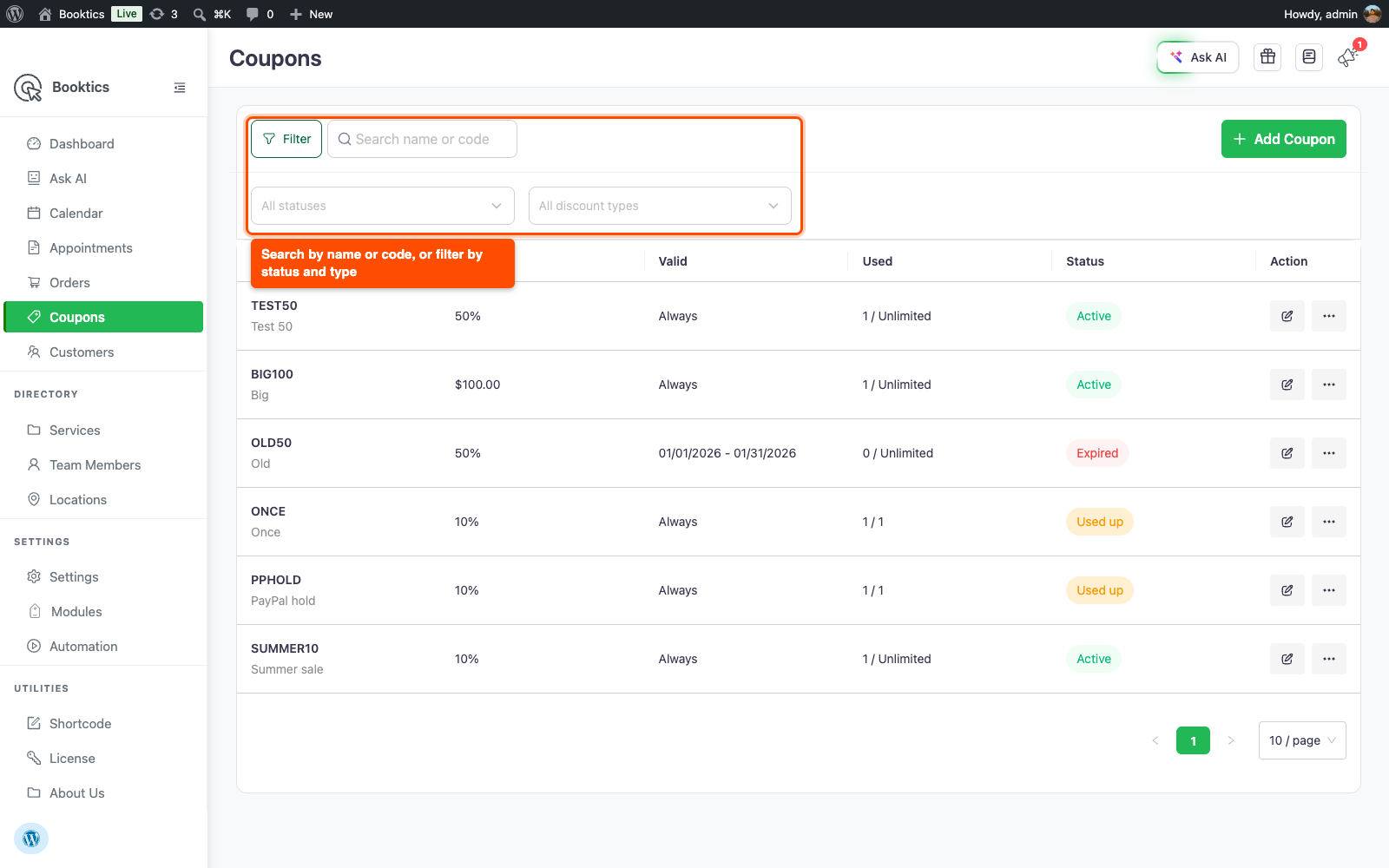The image size is (1389, 868).
Task: Toggle the Filter button
Action: point(286,139)
